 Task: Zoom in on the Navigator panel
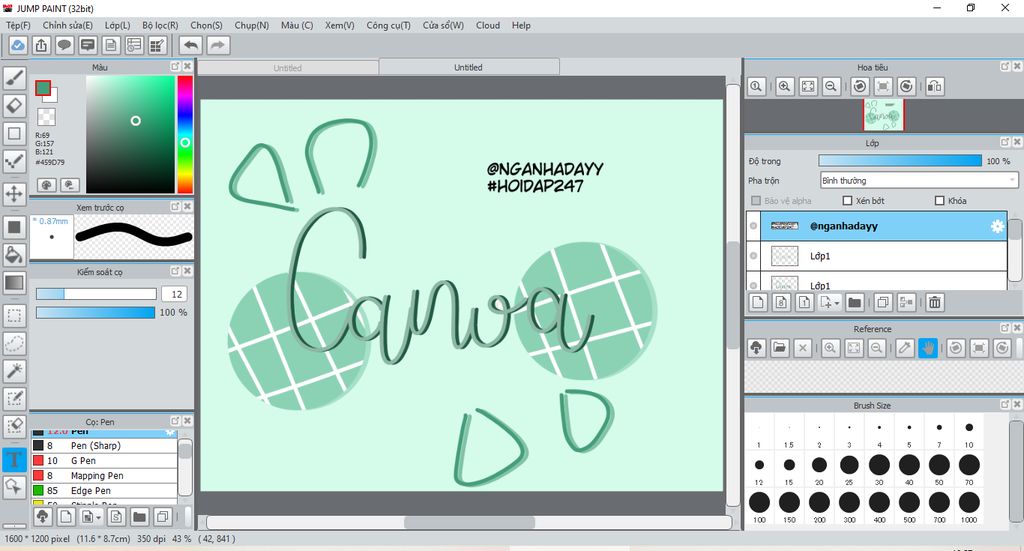click(x=784, y=86)
